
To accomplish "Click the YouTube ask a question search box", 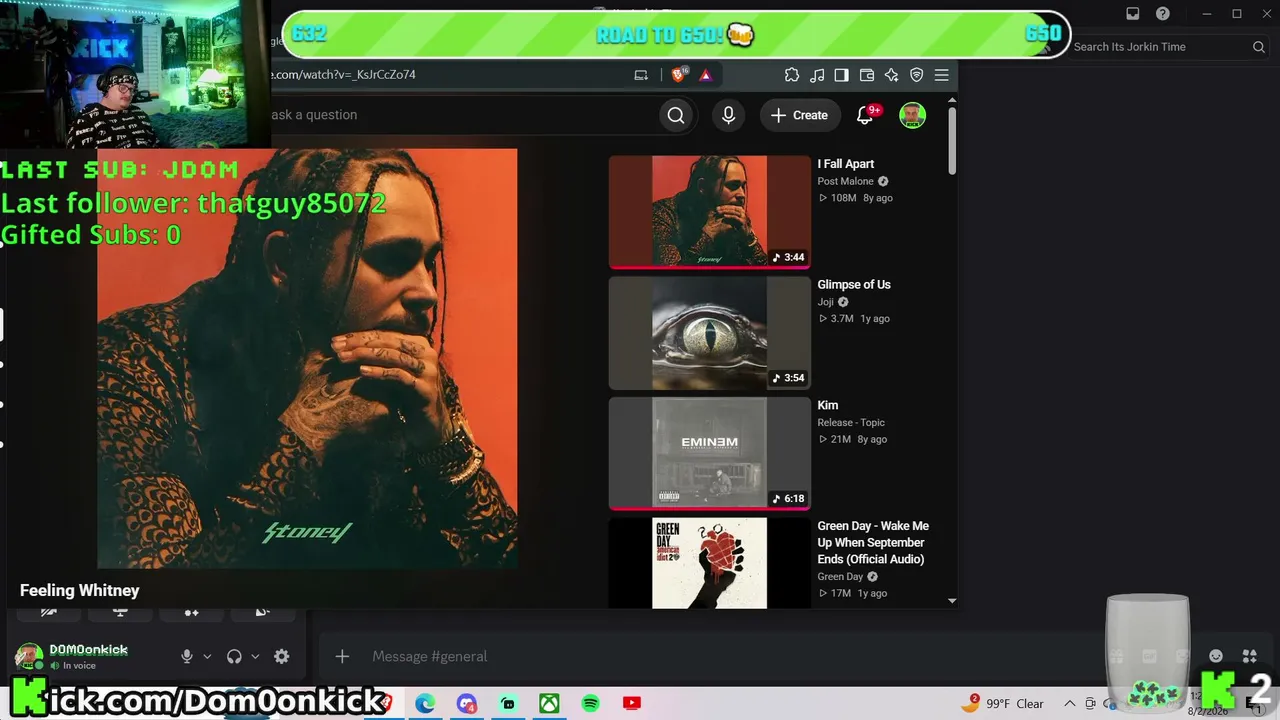I will [x=460, y=115].
